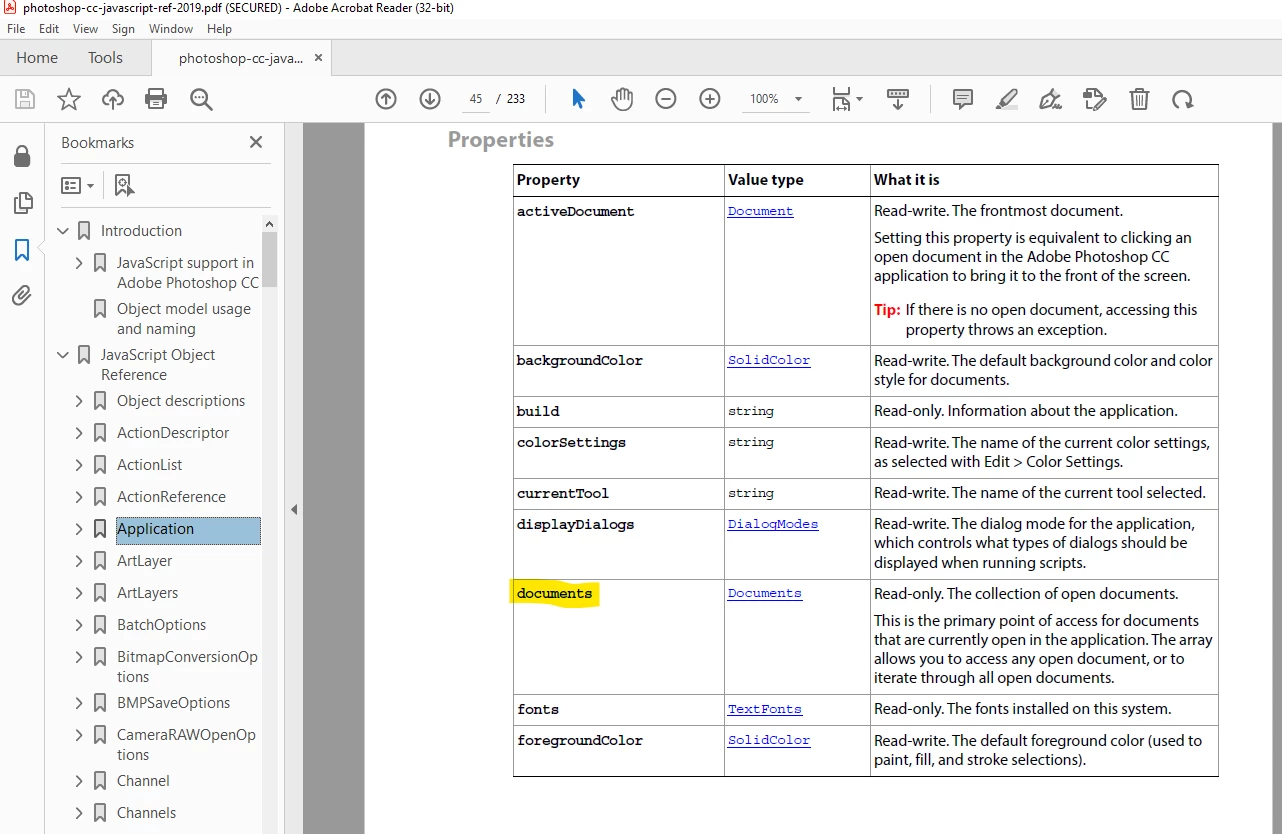Toggle the Bookmarks sidebar icon
Viewport: 1282px width, 834px height.
(22, 249)
